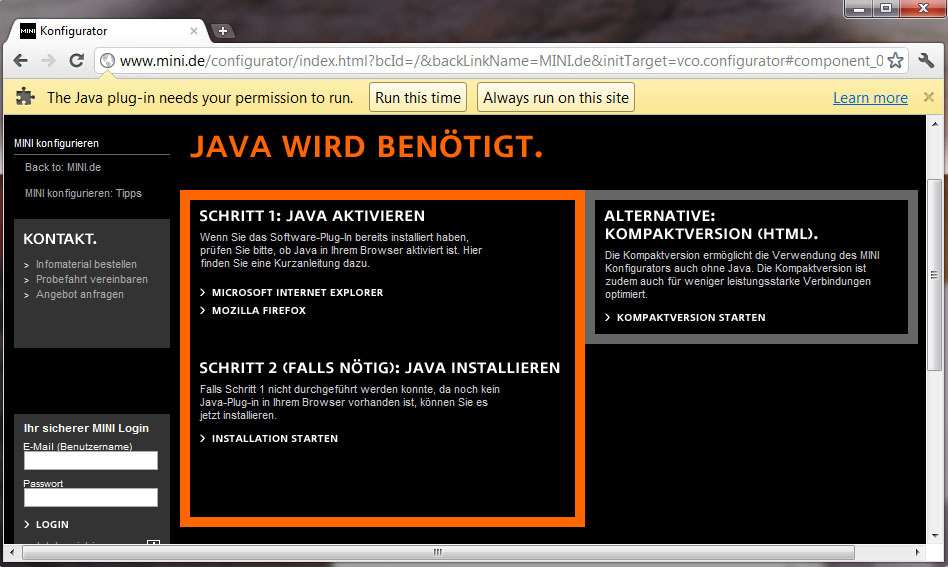Click the E-Mail (Benutzername) input field

pyautogui.click(x=90, y=461)
